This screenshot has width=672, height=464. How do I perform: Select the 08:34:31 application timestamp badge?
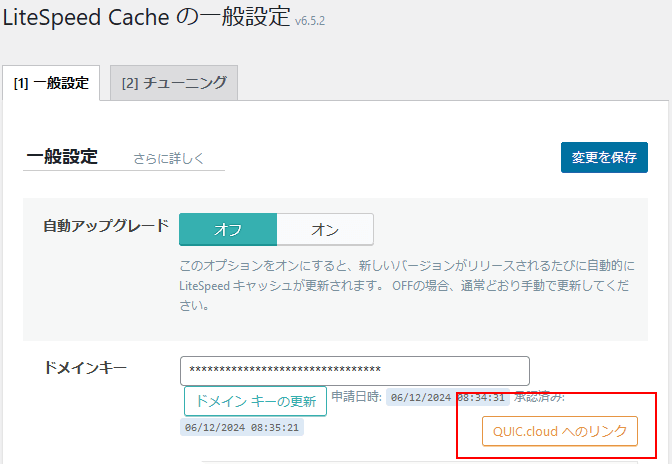[x=447, y=397]
